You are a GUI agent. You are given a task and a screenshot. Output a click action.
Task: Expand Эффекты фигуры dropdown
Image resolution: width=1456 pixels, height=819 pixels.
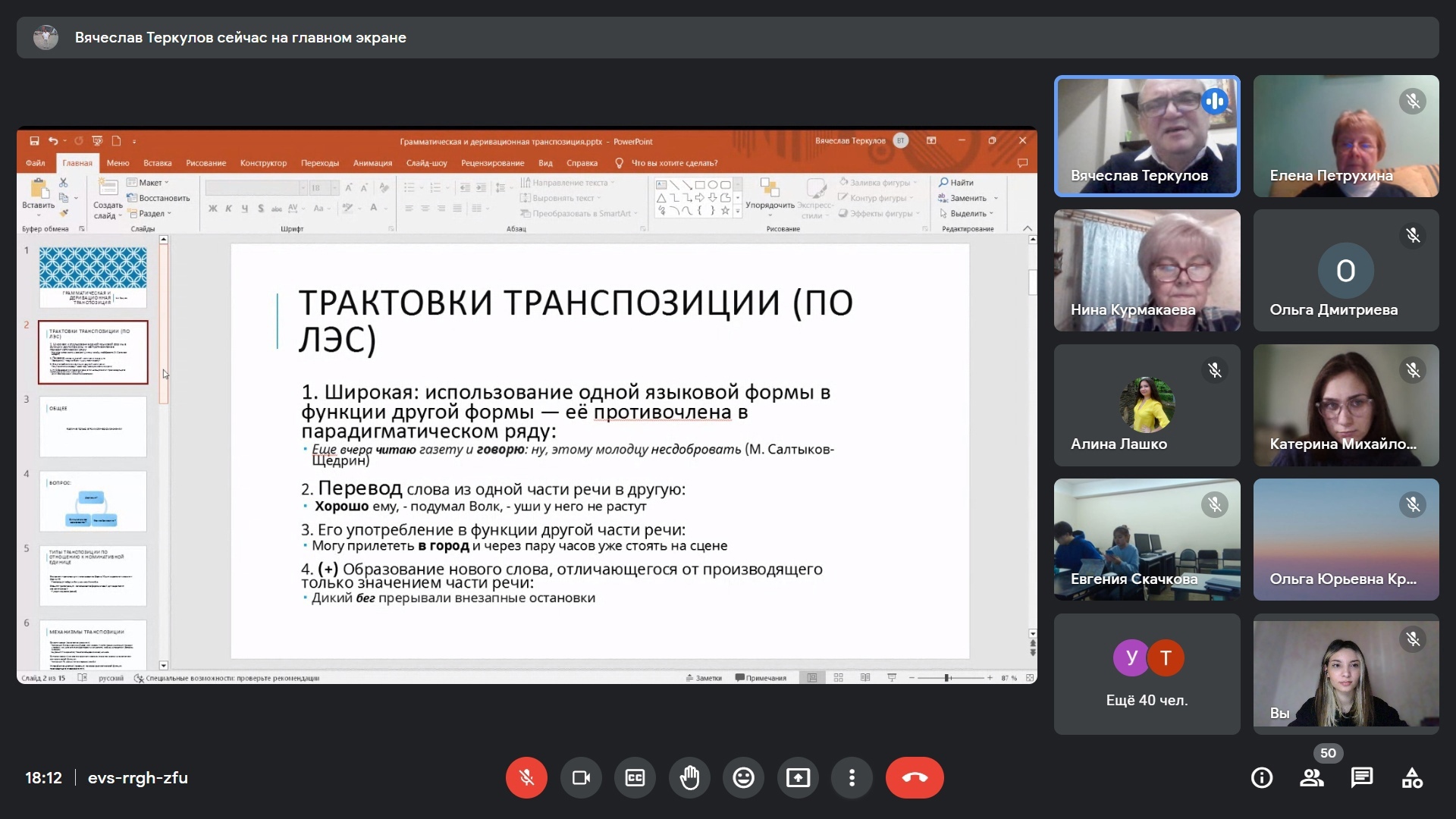(x=879, y=214)
